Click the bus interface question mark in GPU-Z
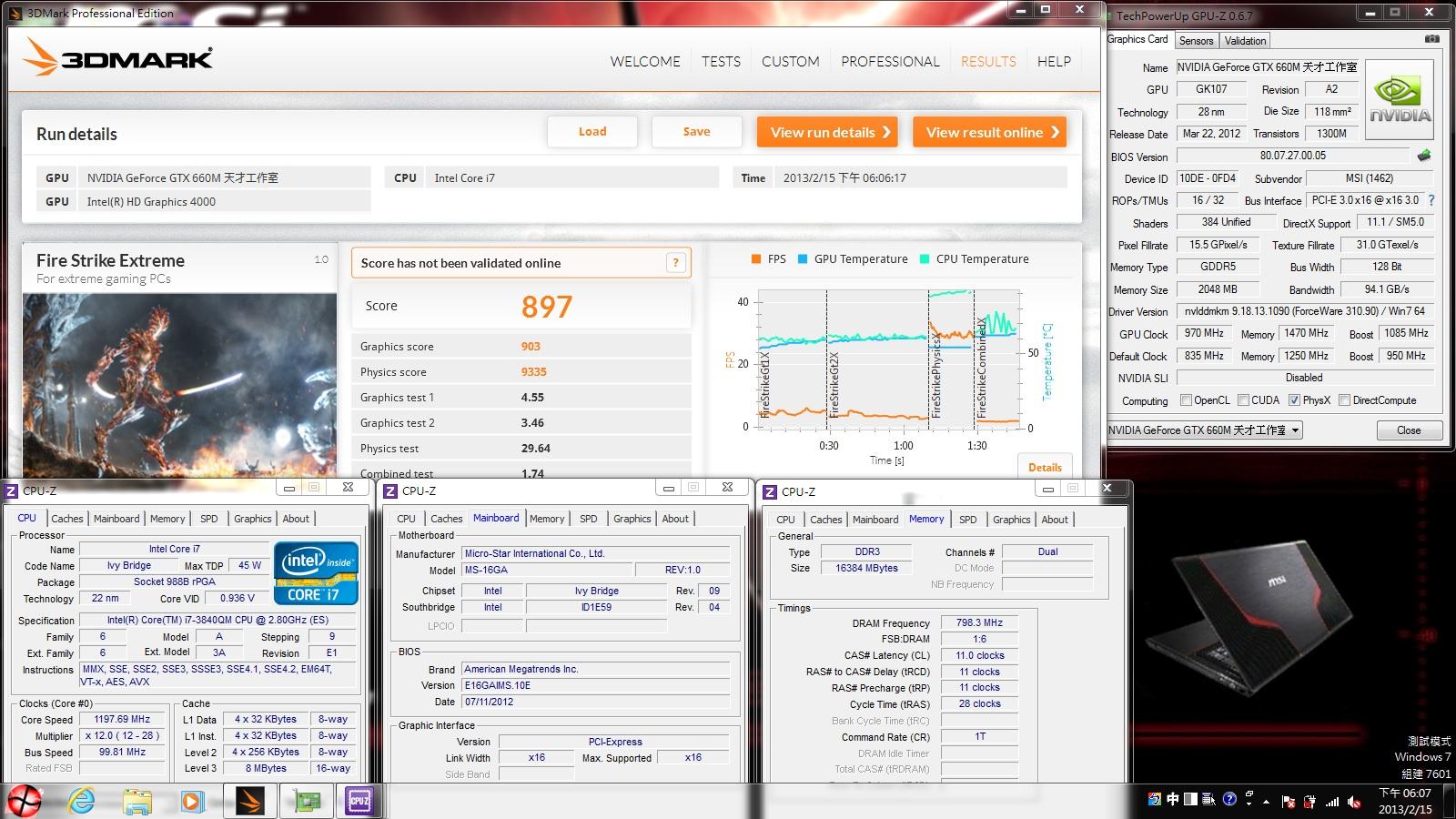 point(1431,200)
